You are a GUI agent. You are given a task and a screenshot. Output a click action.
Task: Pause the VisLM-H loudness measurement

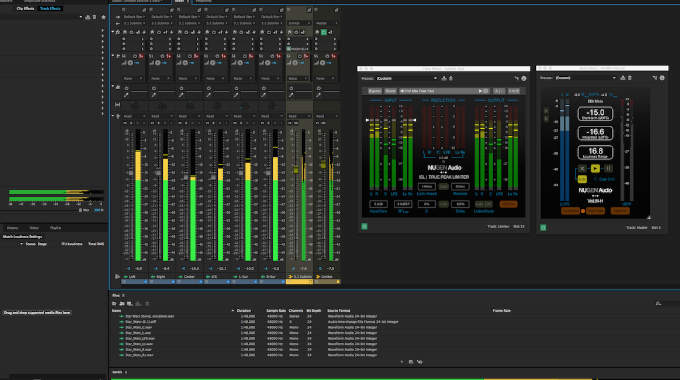(608, 168)
